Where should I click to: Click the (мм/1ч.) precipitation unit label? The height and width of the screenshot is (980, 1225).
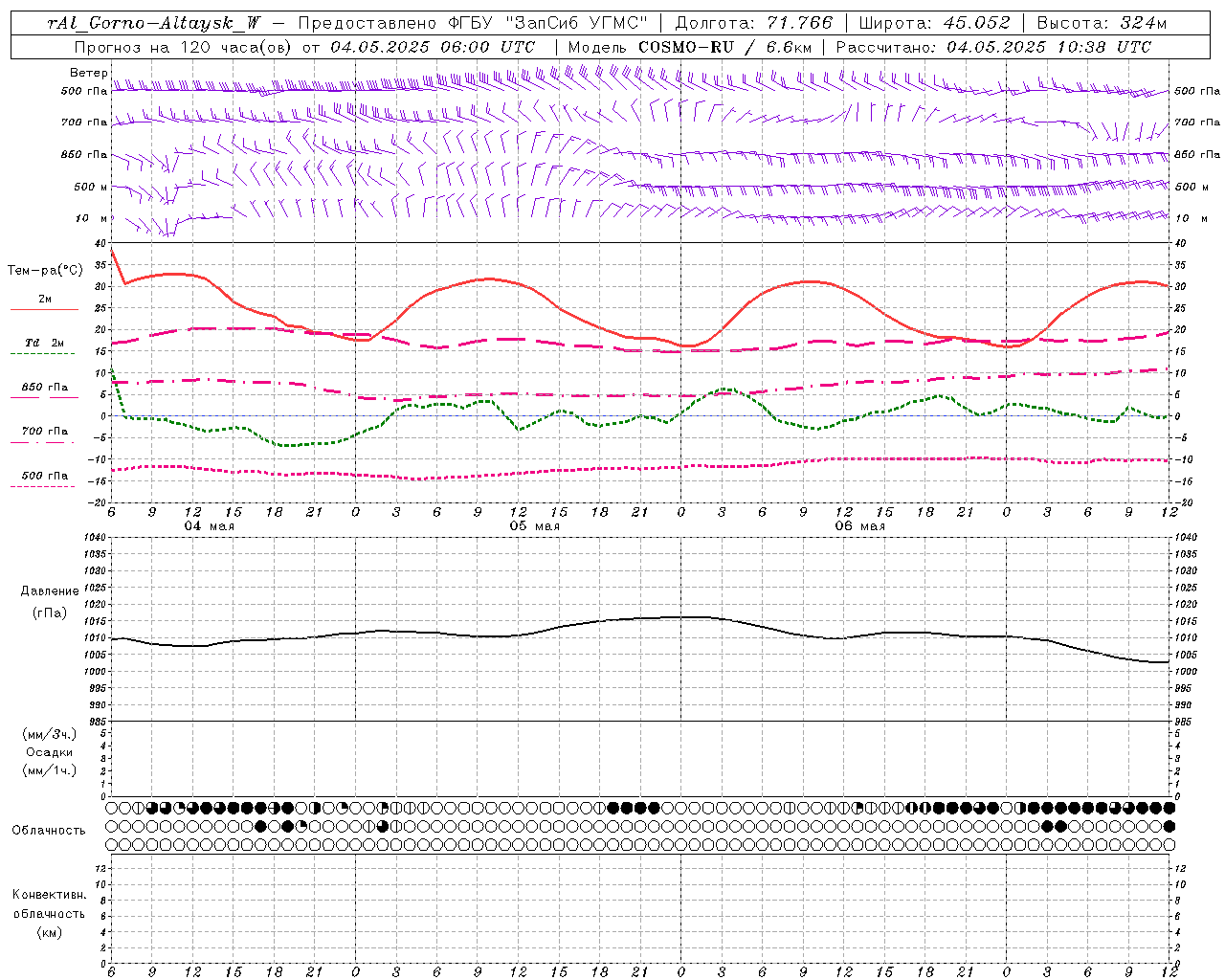click(x=50, y=770)
